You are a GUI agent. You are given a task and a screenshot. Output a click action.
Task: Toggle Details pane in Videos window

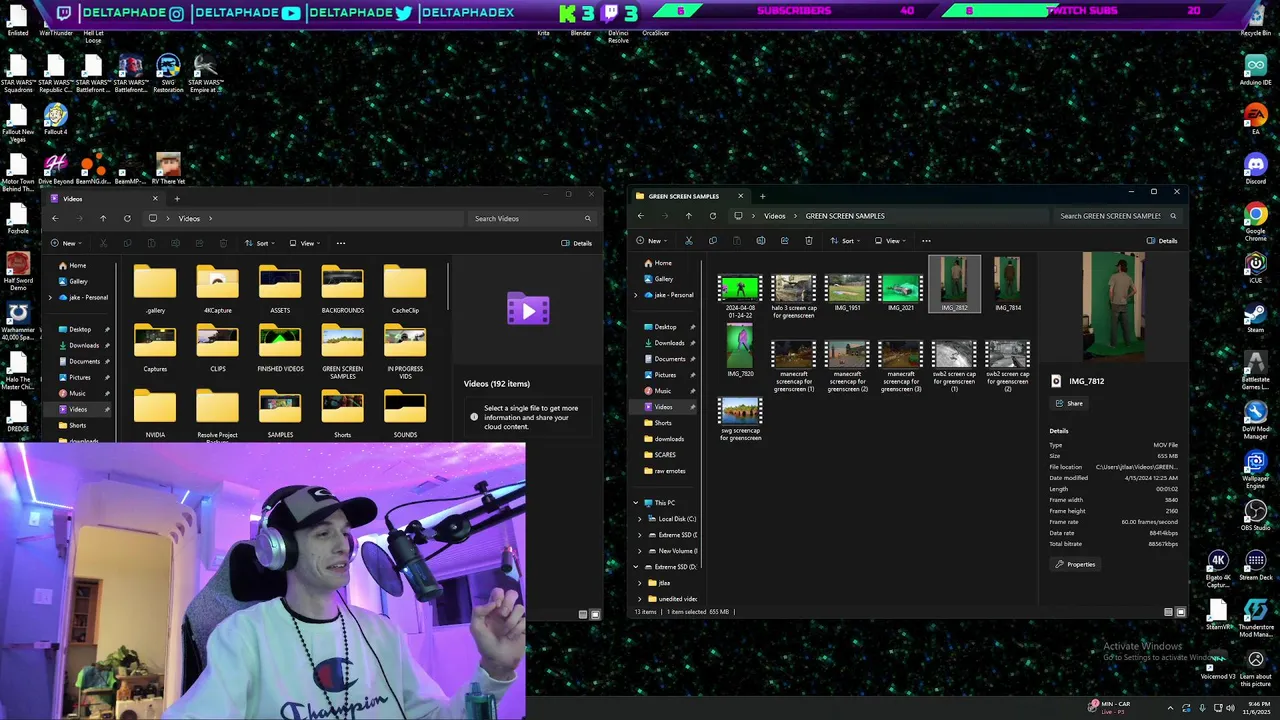(x=577, y=243)
